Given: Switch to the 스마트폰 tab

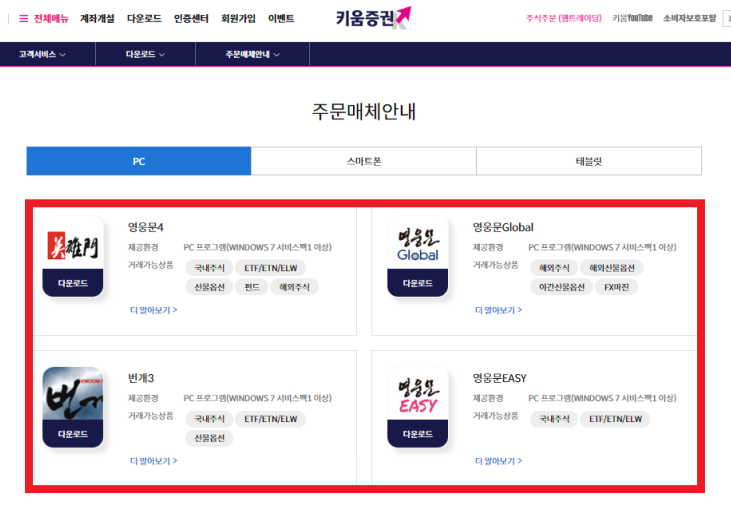Looking at the screenshot, I should tap(364, 161).
